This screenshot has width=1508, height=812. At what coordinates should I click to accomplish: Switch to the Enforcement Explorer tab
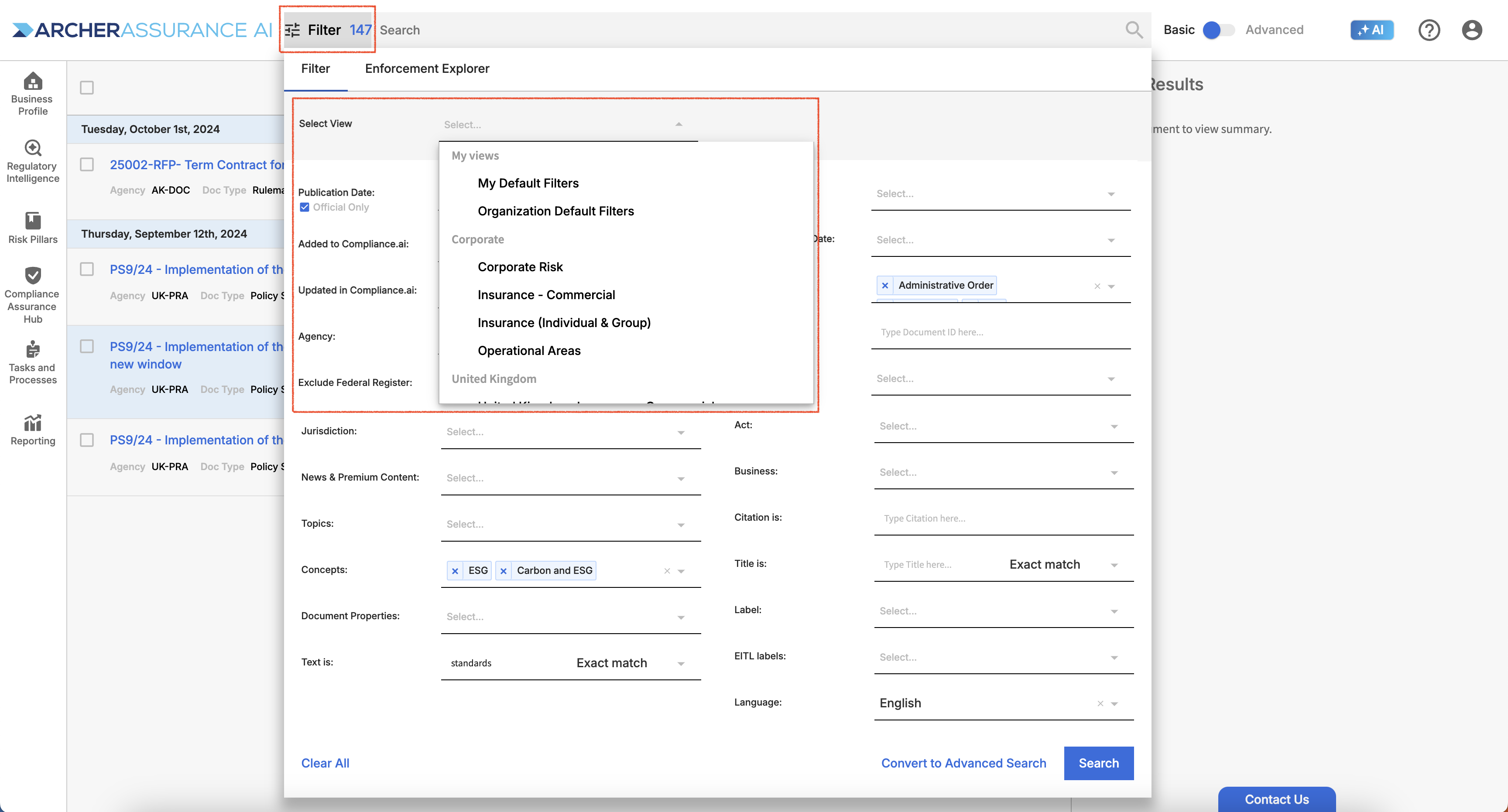[427, 69]
